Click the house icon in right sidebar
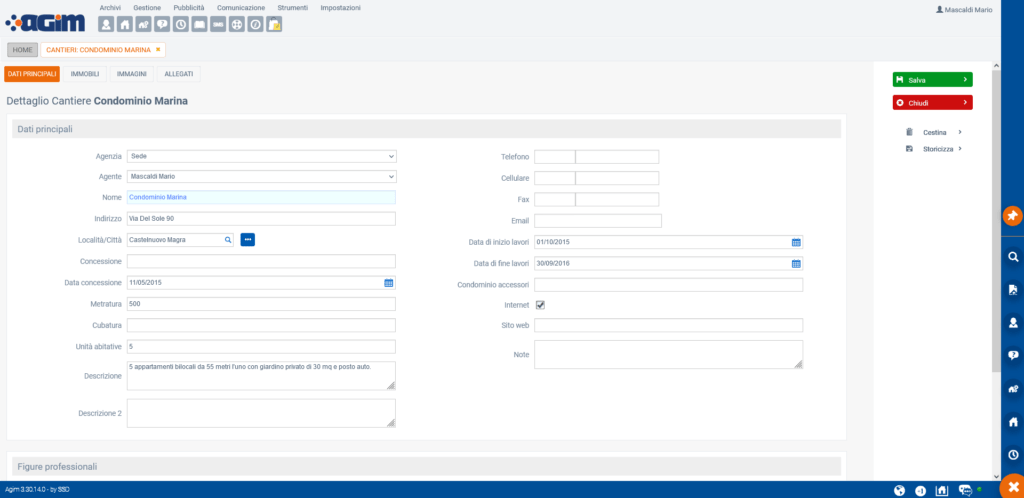This screenshot has width=1024, height=498. pyautogui.click(x=1012, y=421)
